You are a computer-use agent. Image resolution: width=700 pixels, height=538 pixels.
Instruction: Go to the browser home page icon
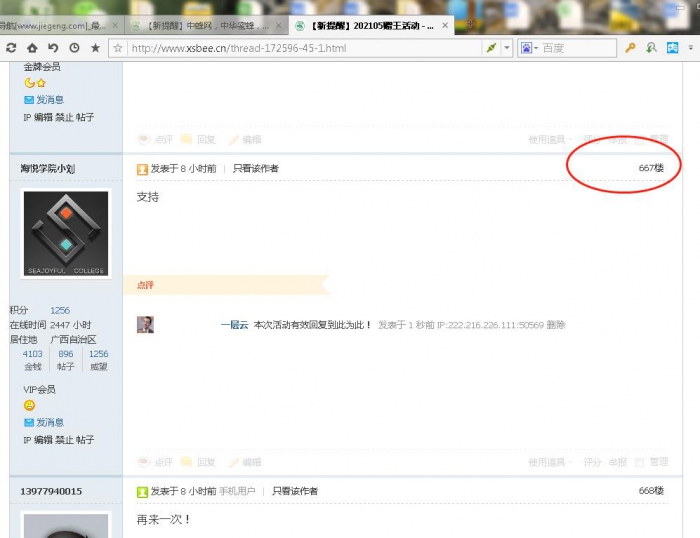(x=32, y=47)
